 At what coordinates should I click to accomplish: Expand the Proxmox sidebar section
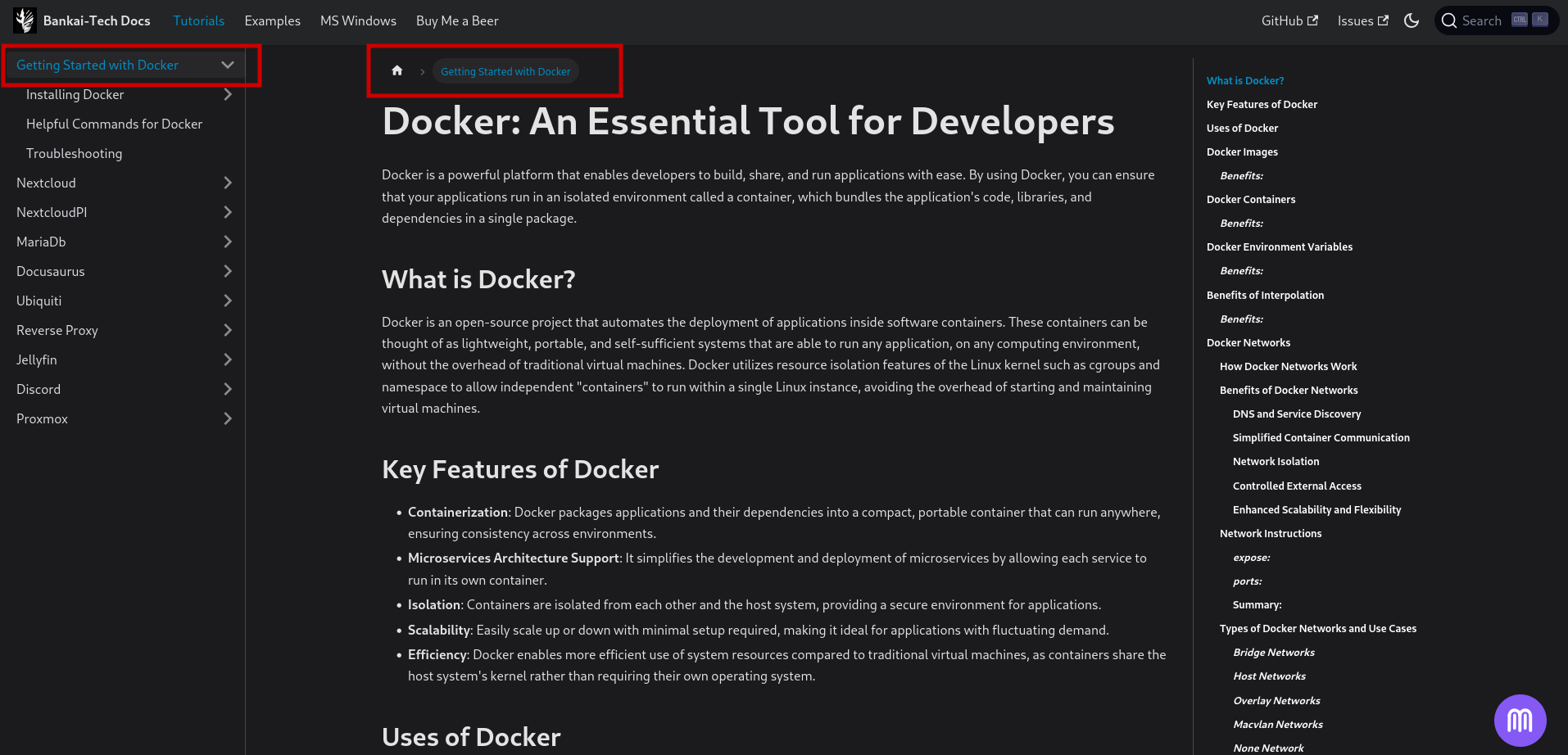click(x=228, y=418)
